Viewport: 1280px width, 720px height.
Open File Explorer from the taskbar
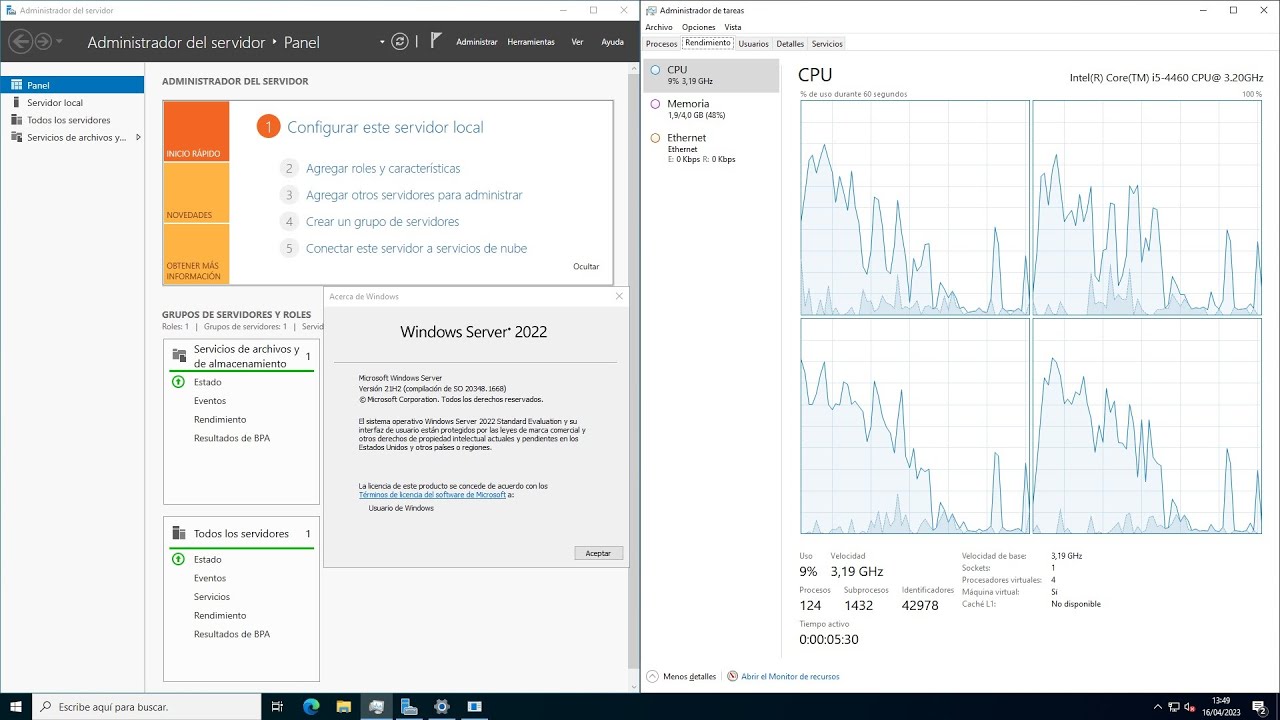[x=344, y=706]
